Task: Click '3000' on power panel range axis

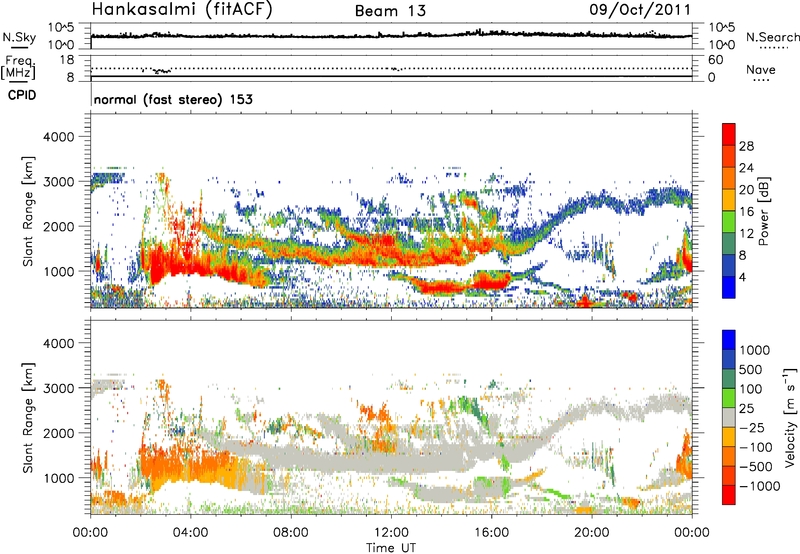Action: [58, 182]
